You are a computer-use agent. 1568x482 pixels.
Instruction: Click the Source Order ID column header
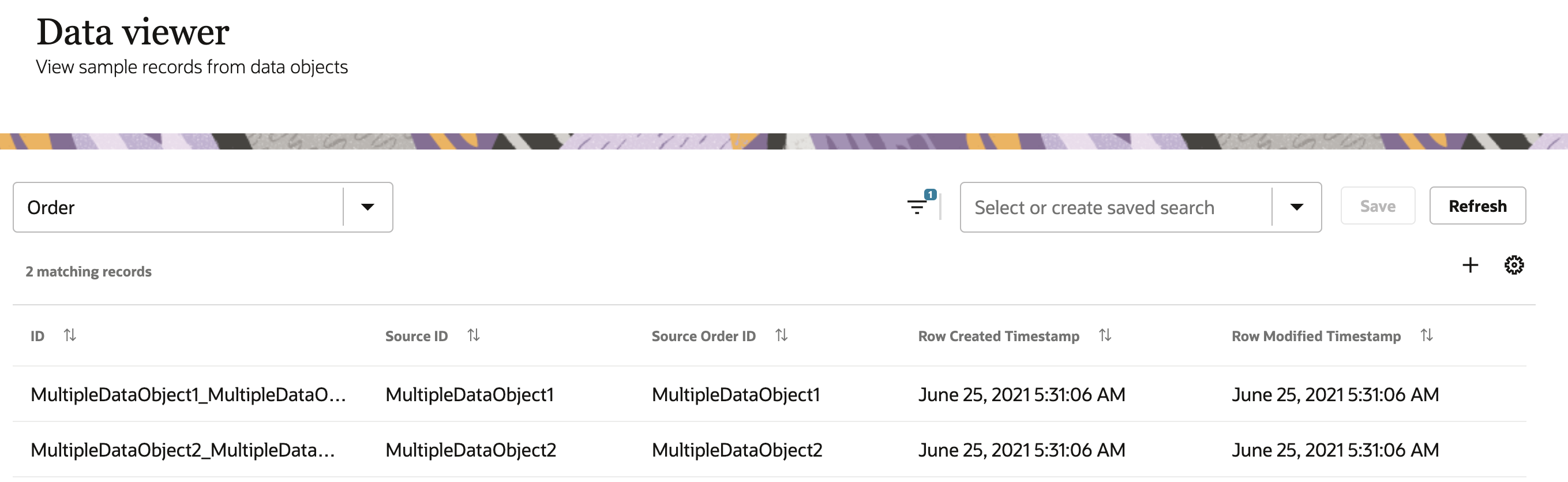(704, 335)
